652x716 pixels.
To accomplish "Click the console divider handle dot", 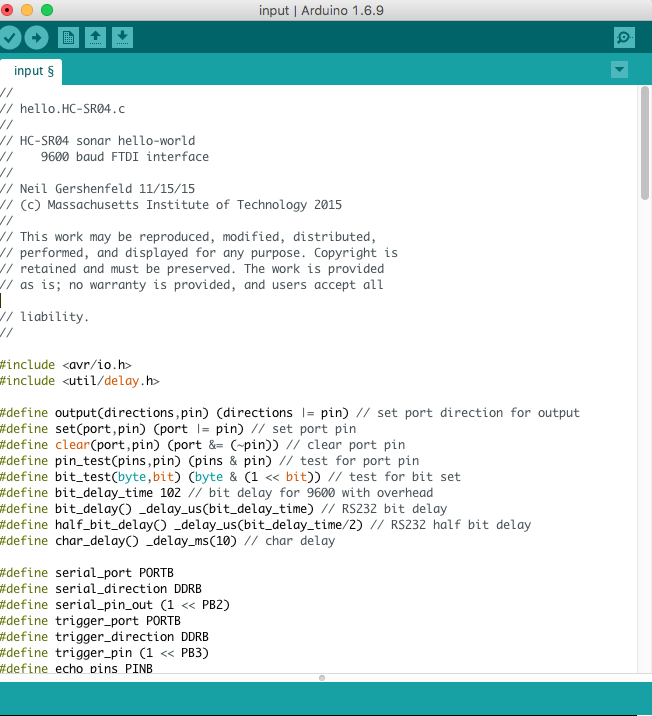I will (322, 678).
